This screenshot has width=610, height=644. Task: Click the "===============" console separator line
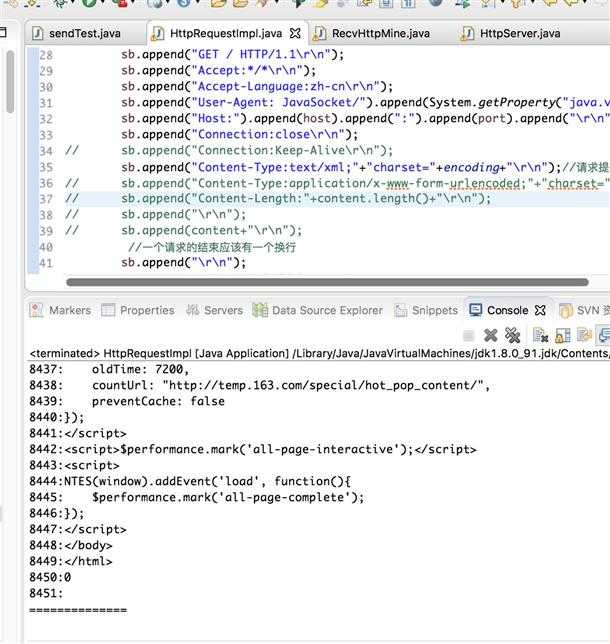pos(78,610)
